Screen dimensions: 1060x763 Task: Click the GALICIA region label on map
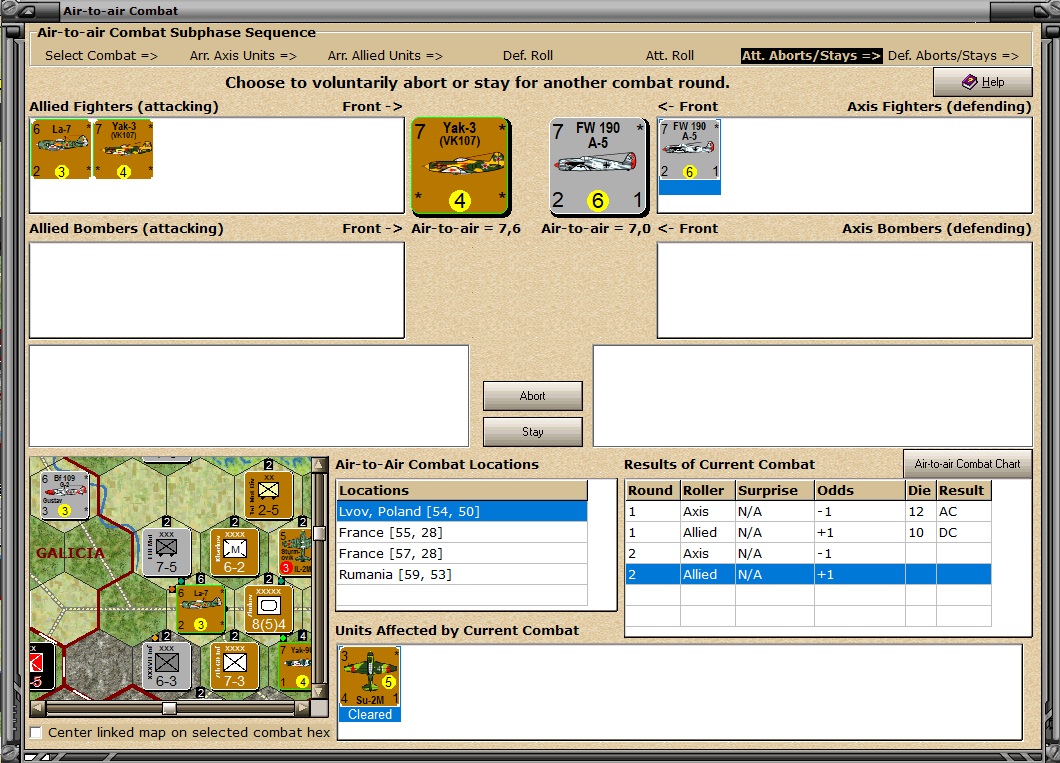(70, 553)
